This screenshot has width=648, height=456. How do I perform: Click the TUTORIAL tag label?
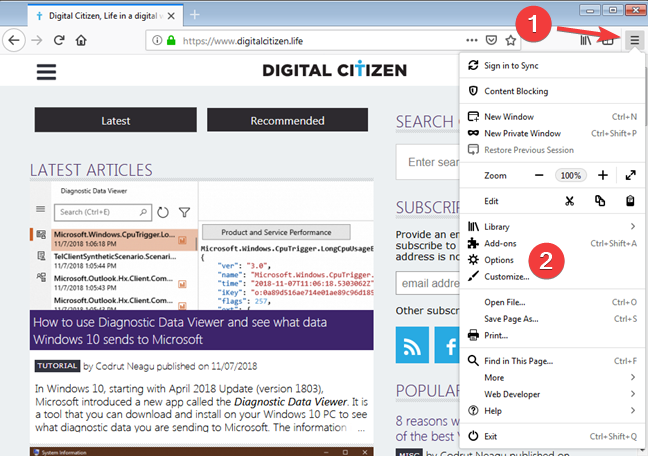57,366
